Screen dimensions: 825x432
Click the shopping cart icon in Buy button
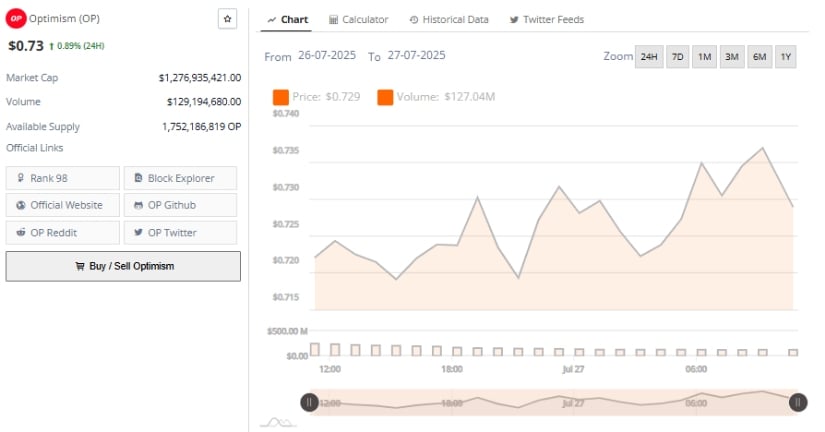[x=79, y=266]
